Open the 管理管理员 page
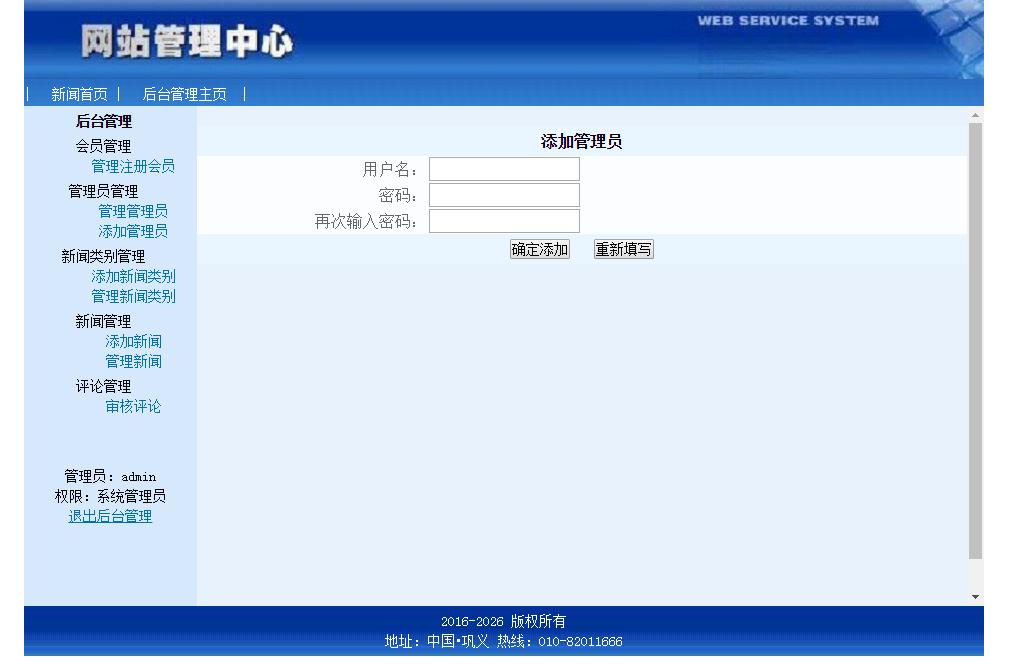The image size is (1013, 664). (131, 211)
